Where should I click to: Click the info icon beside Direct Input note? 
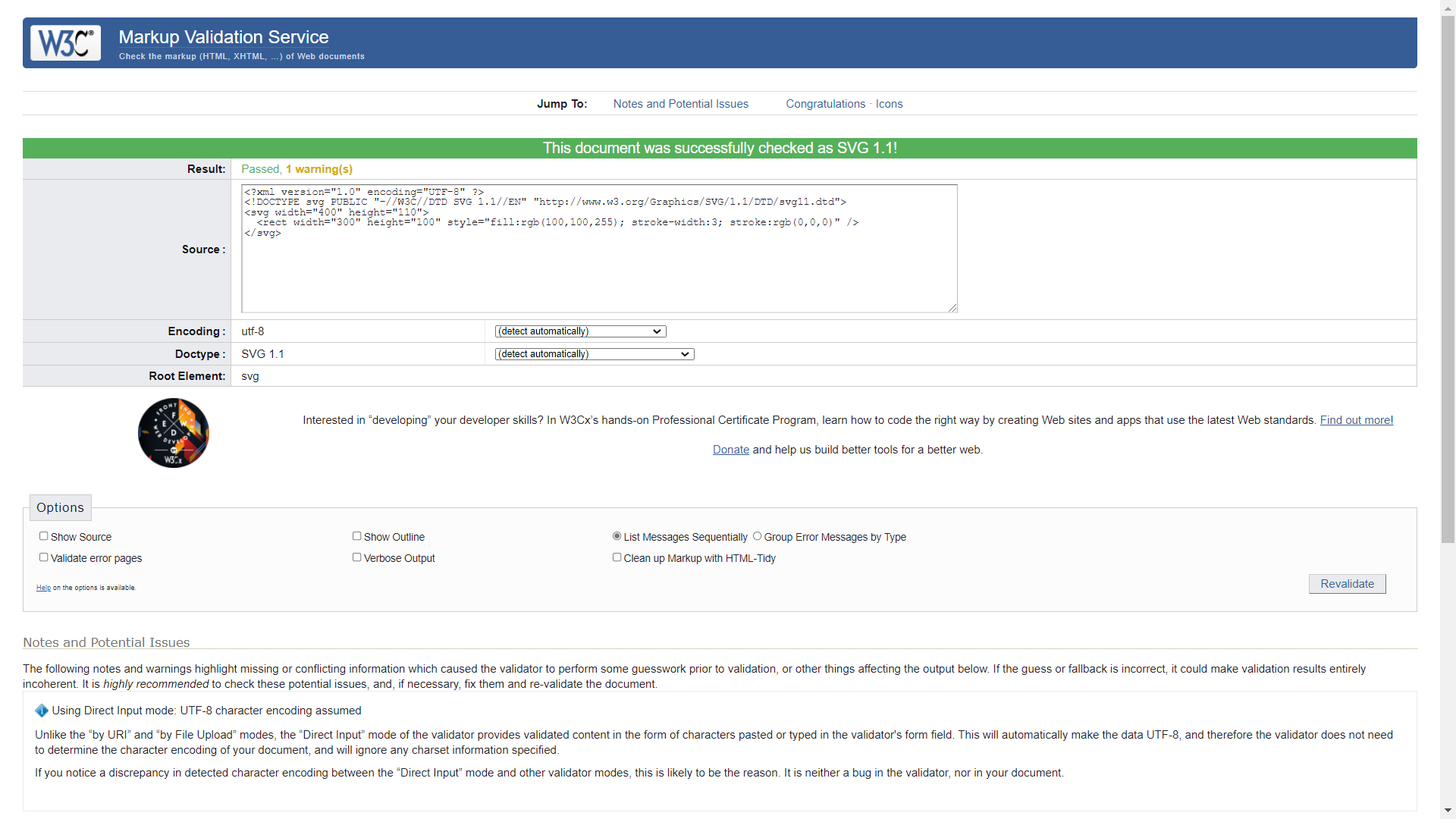pos(42,711)
